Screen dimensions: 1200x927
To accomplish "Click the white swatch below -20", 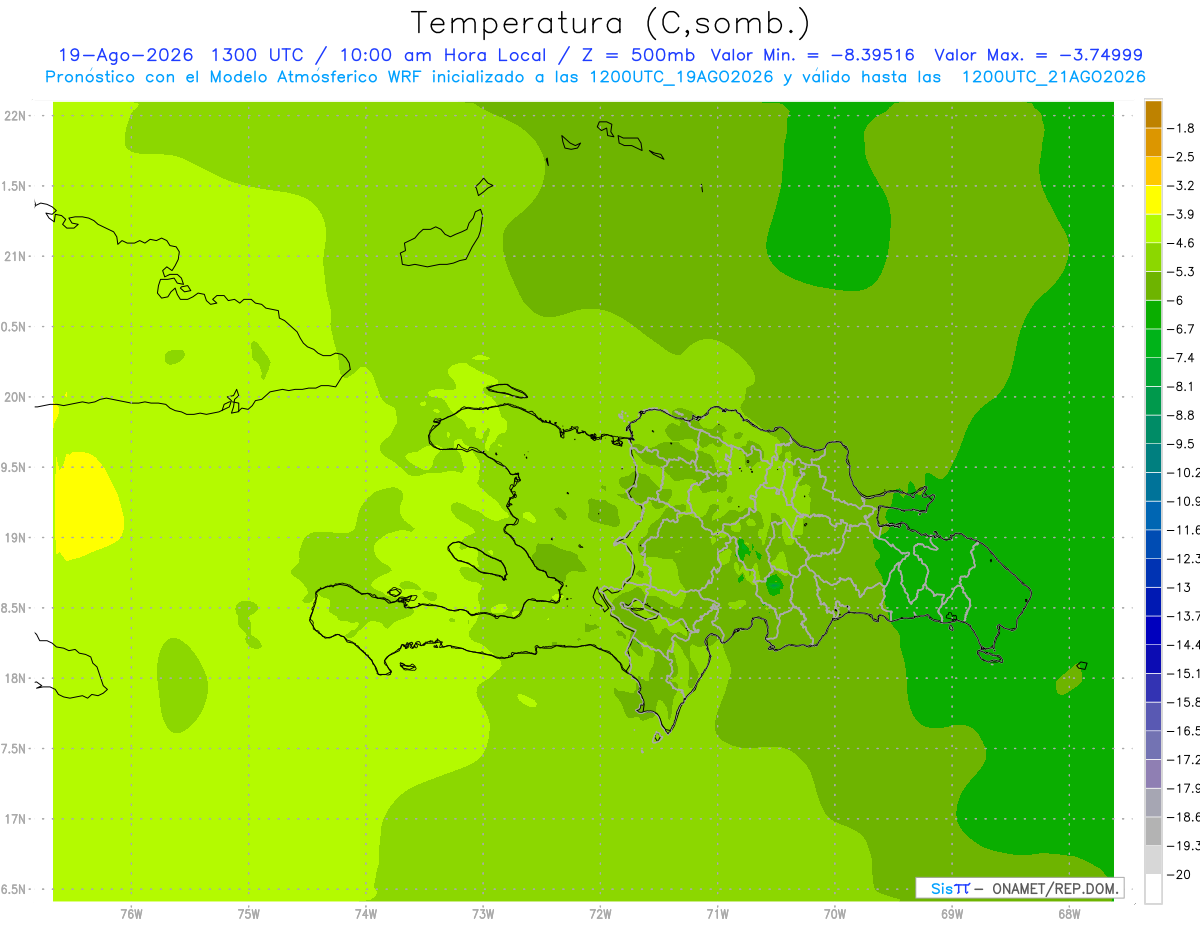I will pos(1153,889).
